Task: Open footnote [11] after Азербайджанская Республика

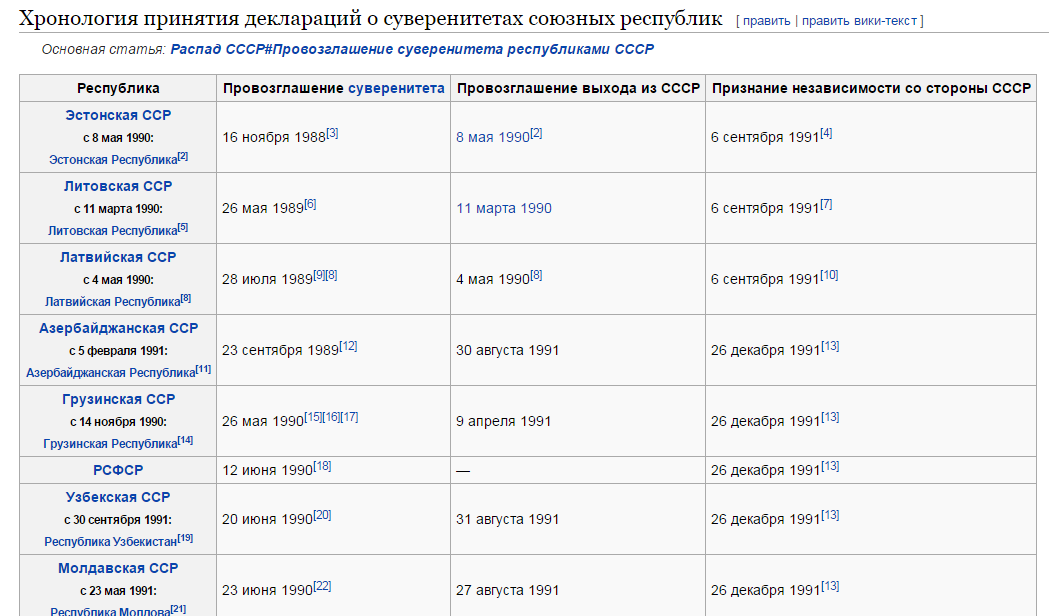Action: (203, 369)
